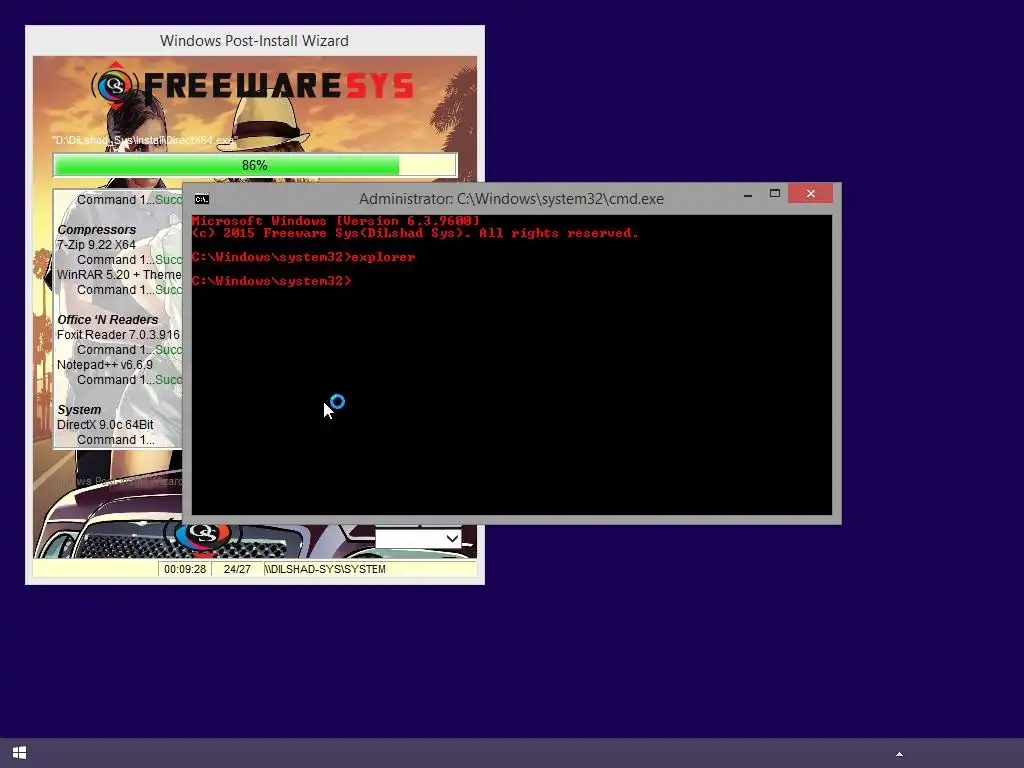Click the DirectX64.exe path above the progress bar
The image size is (1024, 768).
(x=144, y=140)
